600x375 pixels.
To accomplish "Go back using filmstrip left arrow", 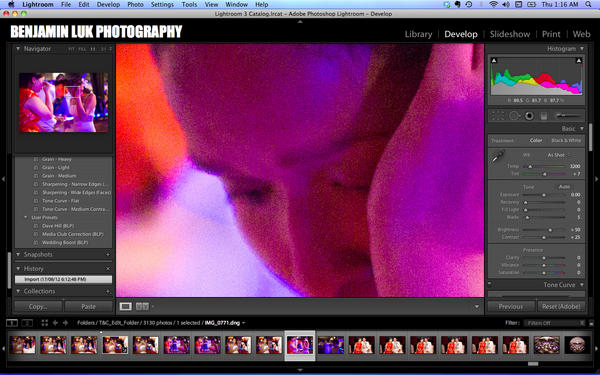I will coord(55,323).
